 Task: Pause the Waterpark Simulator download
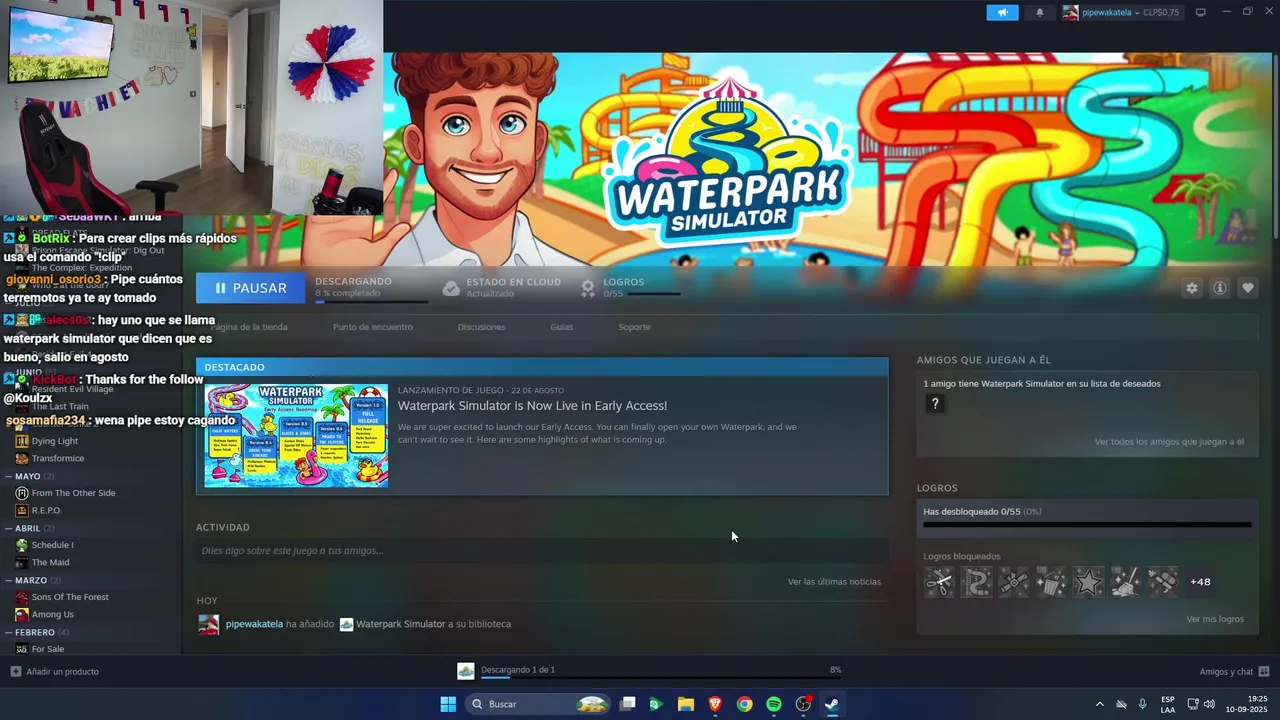tap(250, 288)
